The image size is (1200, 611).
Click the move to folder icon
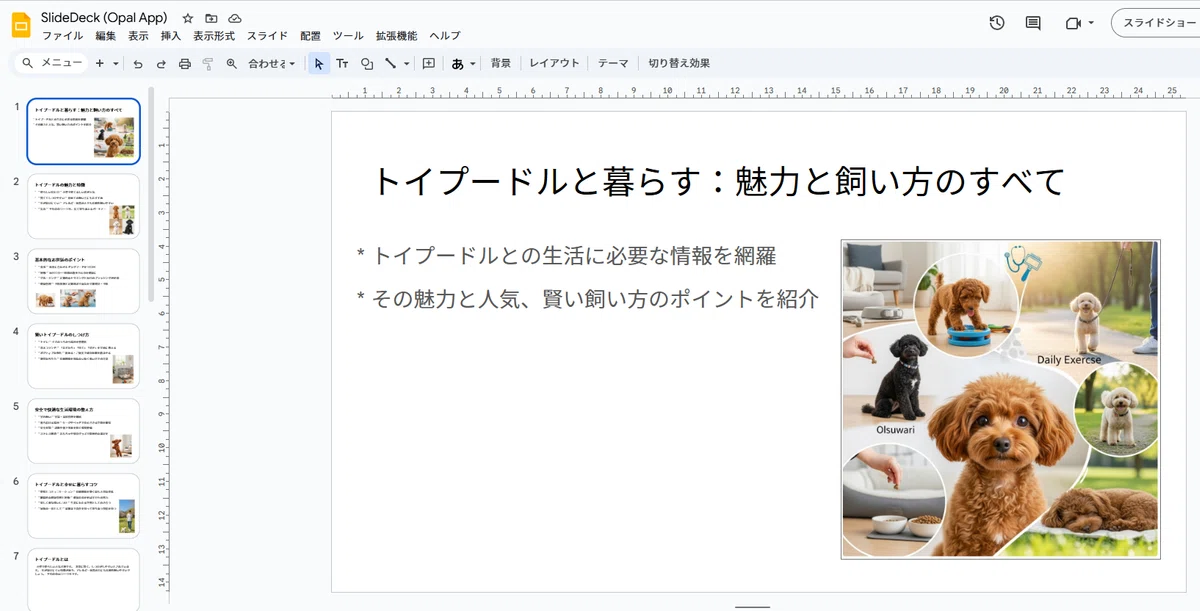pos(211,18)
